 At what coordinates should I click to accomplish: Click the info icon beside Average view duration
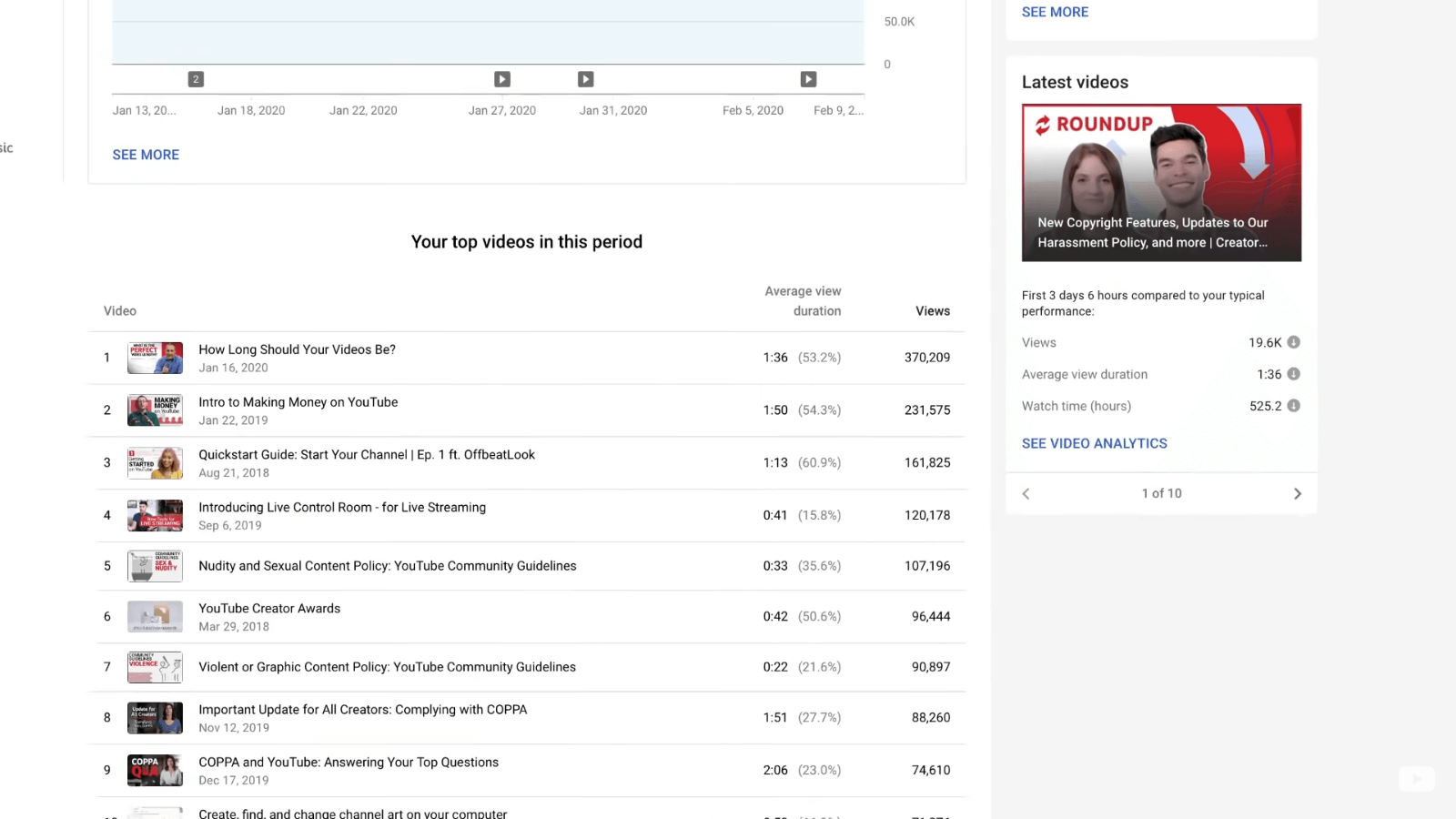point(1293,374)
